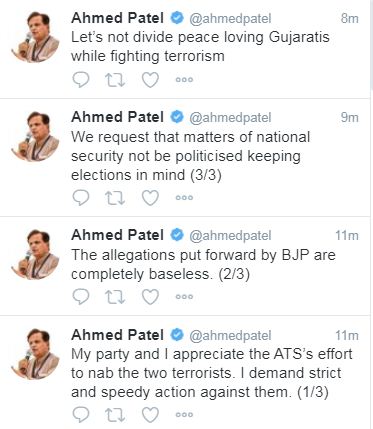Open the @ahmedpatel handle in the top tweet
Viewport: 373px width, 429px height.
pos(230,19)
